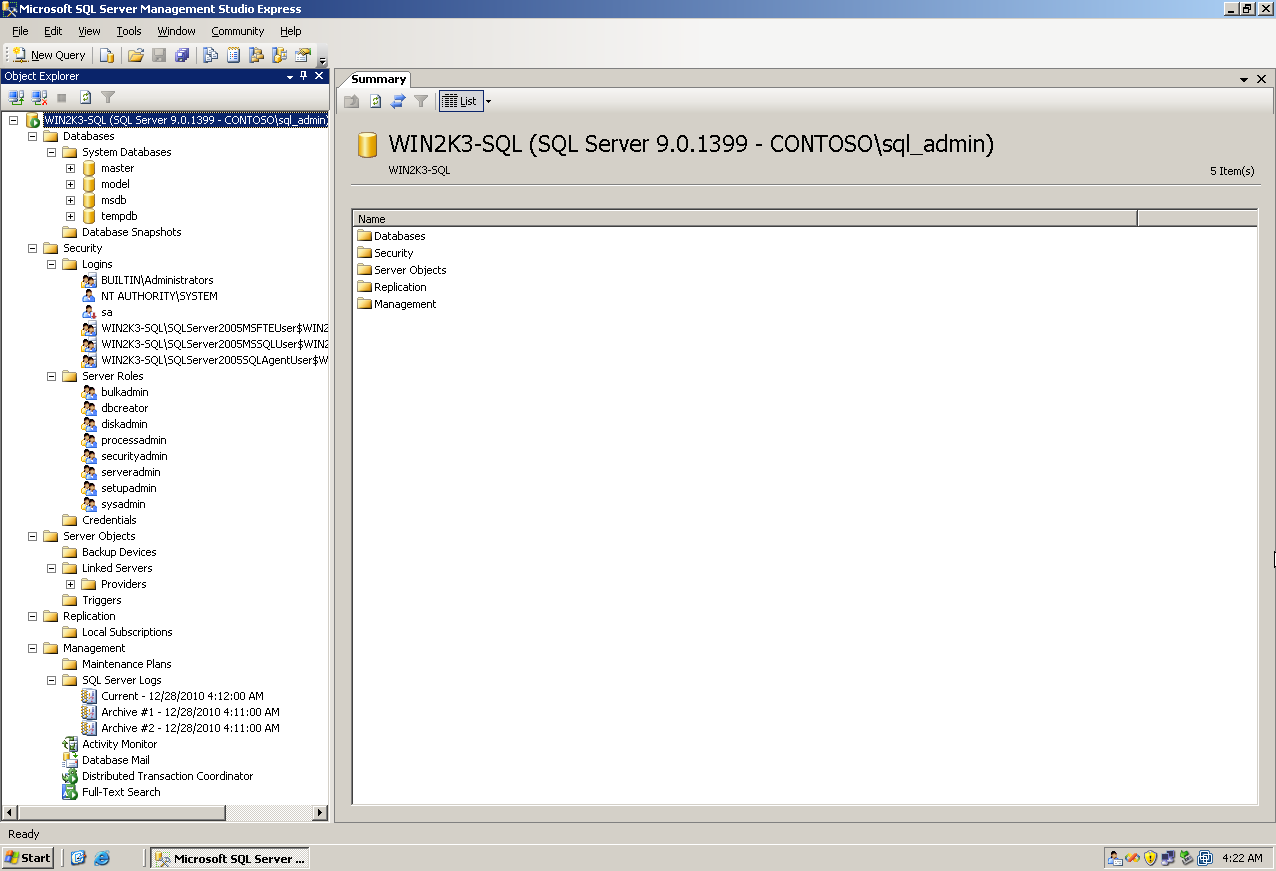Click the List view button in Summary
The width and height of the screenshot is (1276, 871).
pos(461,101)
